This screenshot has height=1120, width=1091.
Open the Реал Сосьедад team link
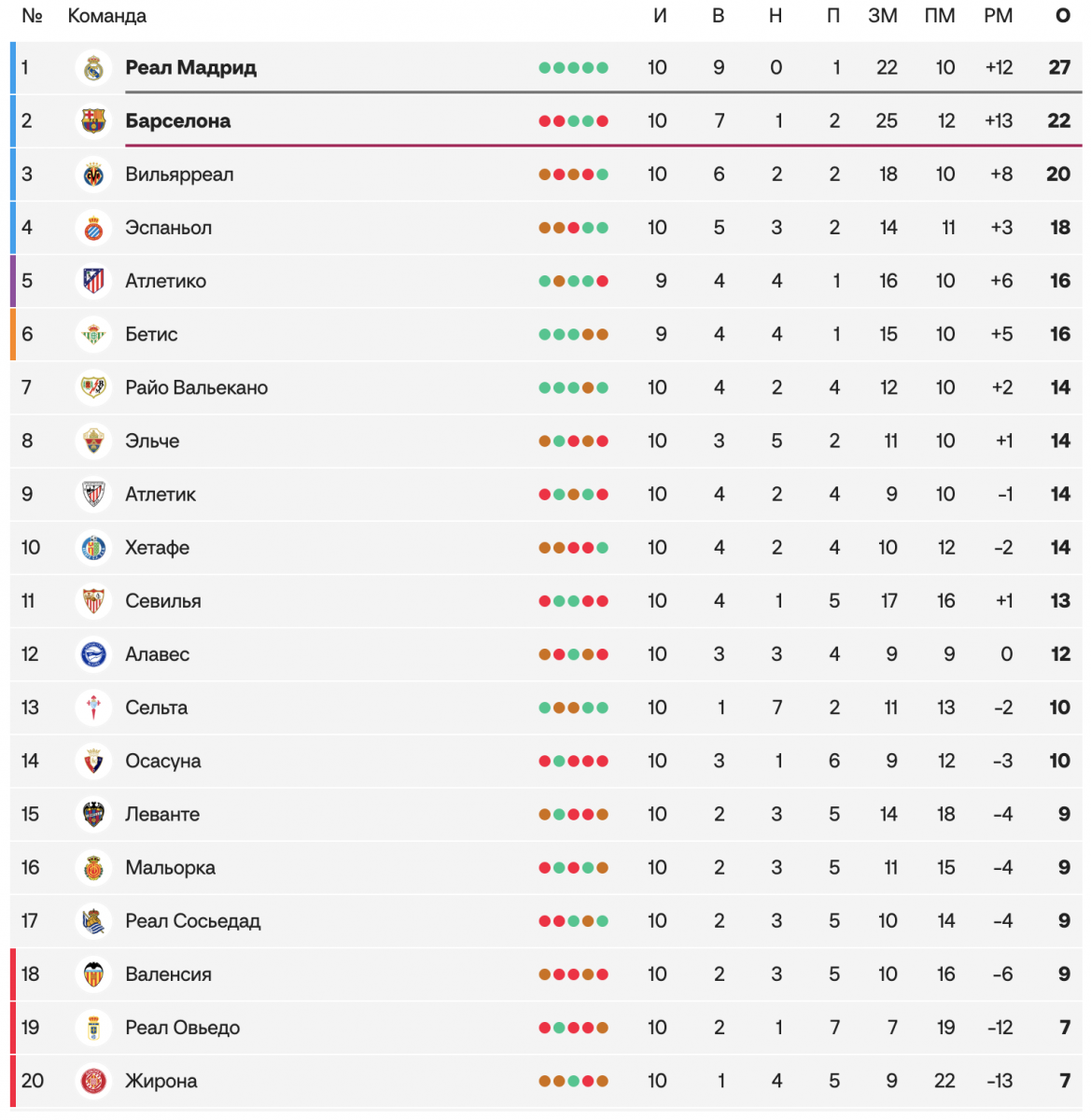[192, 921]
